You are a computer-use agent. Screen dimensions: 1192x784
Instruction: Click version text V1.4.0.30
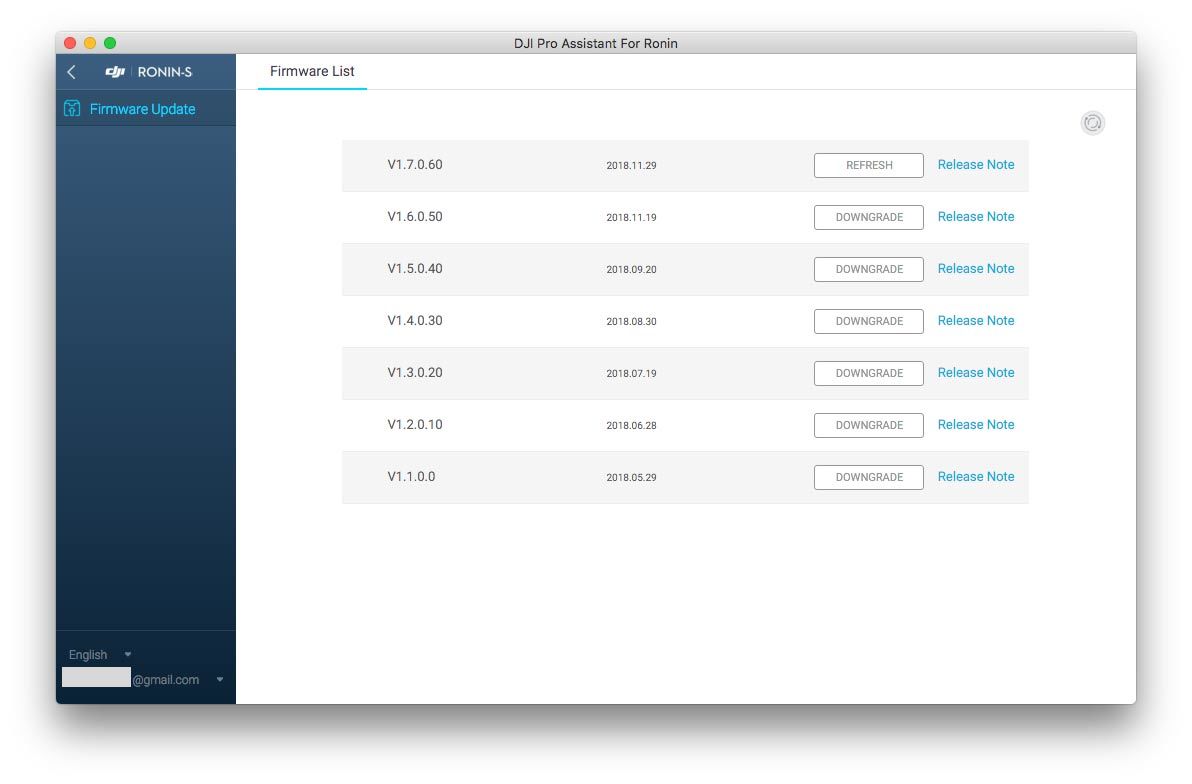coord(415,320)
